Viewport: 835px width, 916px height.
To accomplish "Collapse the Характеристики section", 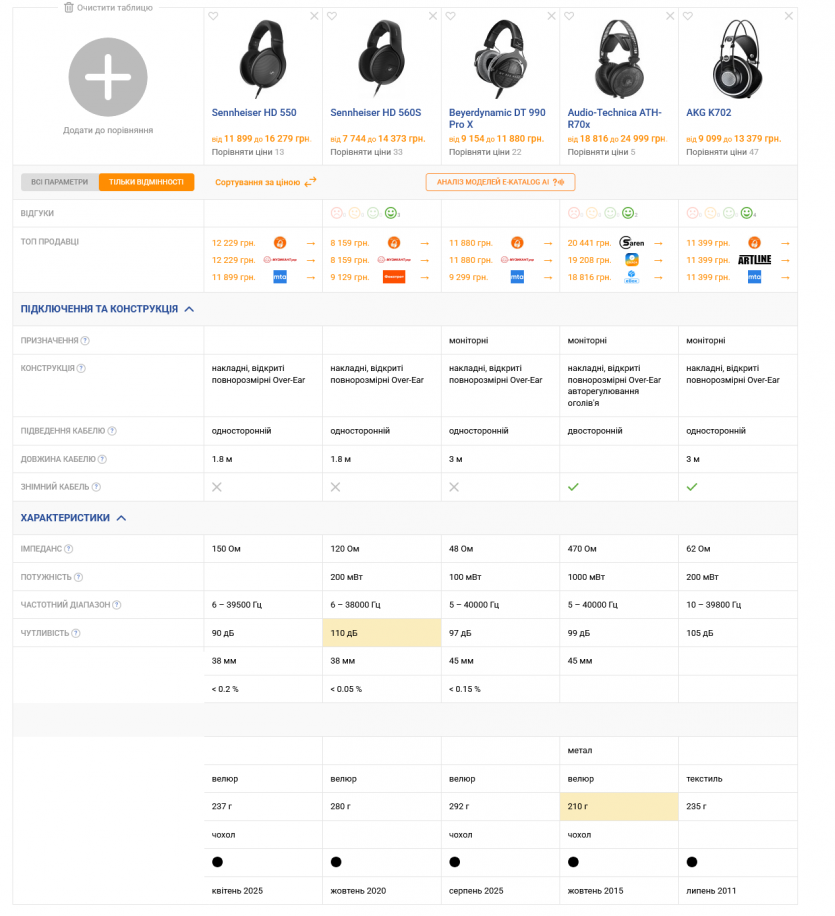I will (121, 518).
